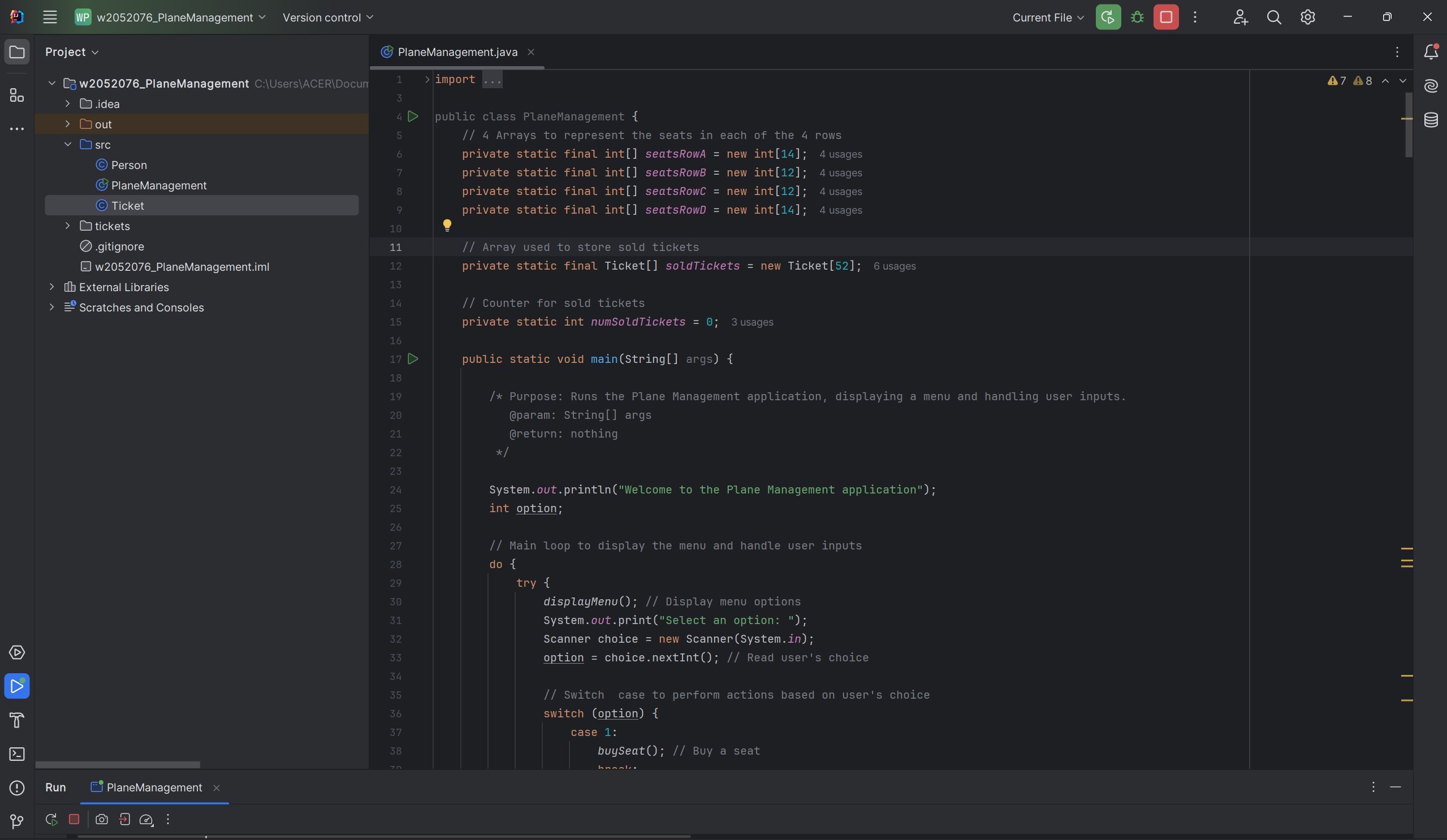Expand the src folder in project tree
The width and height of the screenshot is (1447, 840).
[x=67, y=144]
